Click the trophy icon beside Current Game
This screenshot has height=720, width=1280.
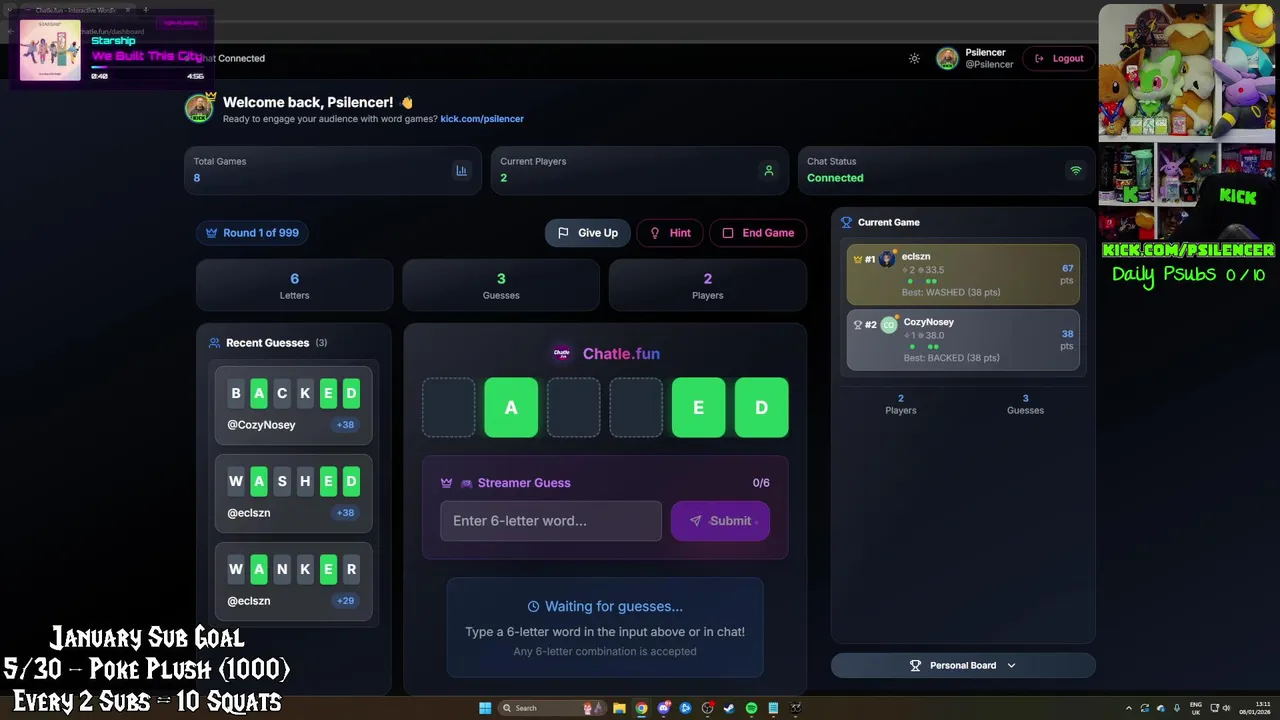pyautogui.click(x=847, y=222)
